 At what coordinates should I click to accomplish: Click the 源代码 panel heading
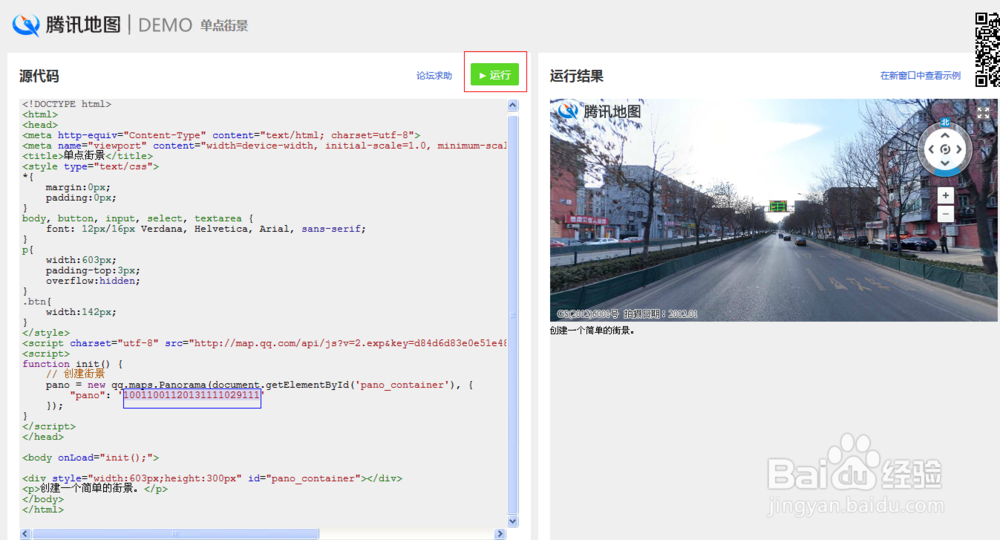tap(39, 76)
